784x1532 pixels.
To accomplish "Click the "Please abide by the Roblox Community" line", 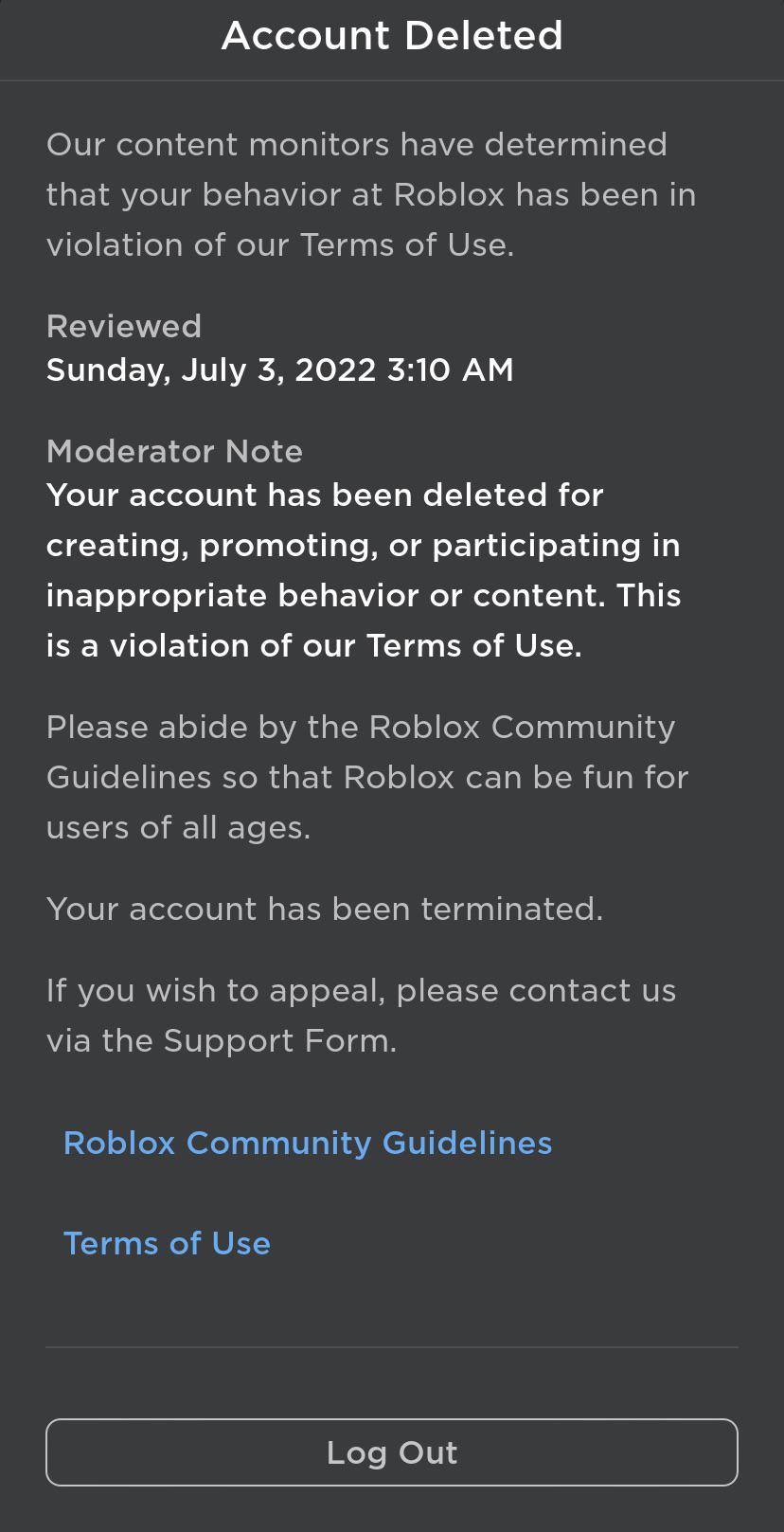I will tap(361, 728).
